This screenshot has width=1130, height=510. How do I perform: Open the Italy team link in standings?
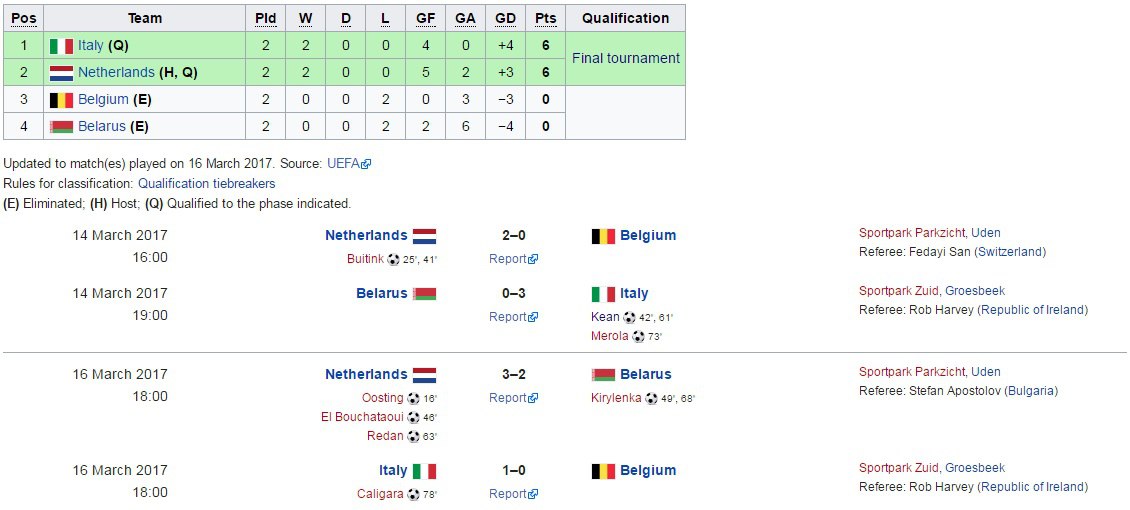(90, 45)
